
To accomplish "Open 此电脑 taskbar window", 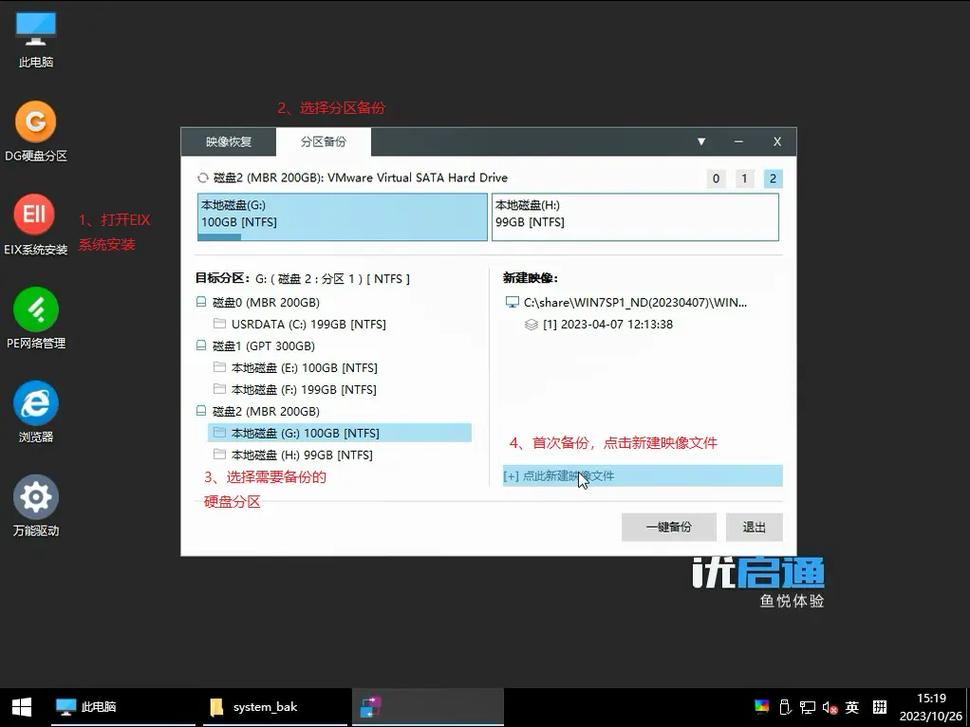I will pos(123,707).
